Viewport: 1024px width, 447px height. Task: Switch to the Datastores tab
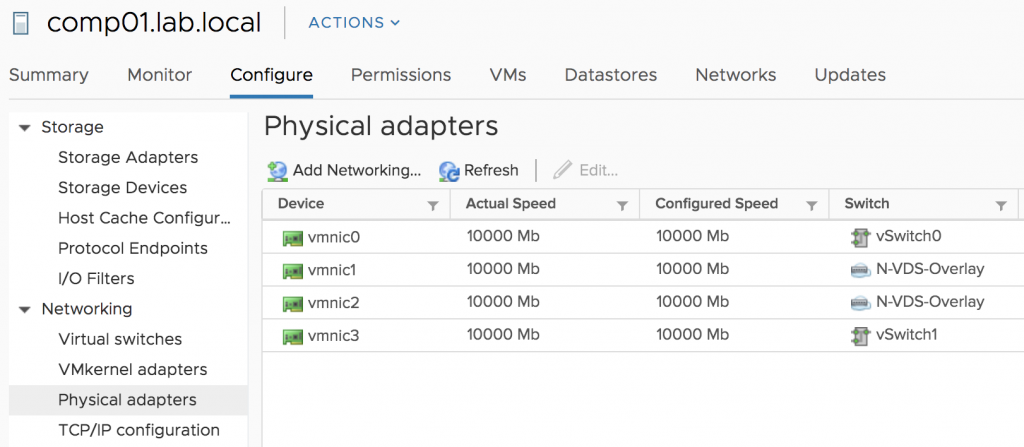pos(611,75)
